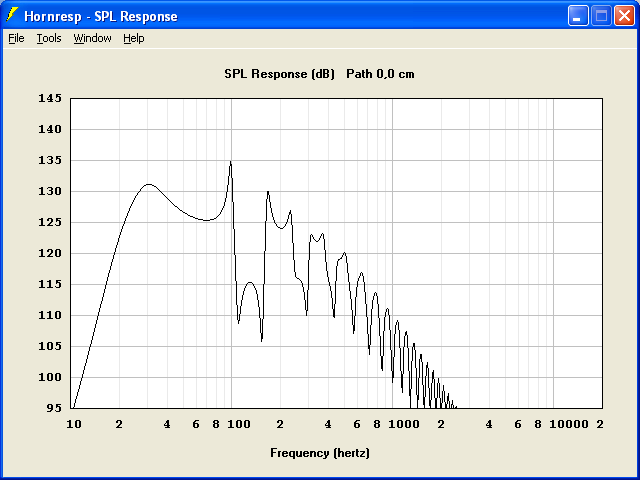640x480 pixels.
Task: Open the Help menu
Action: point(134,38)
